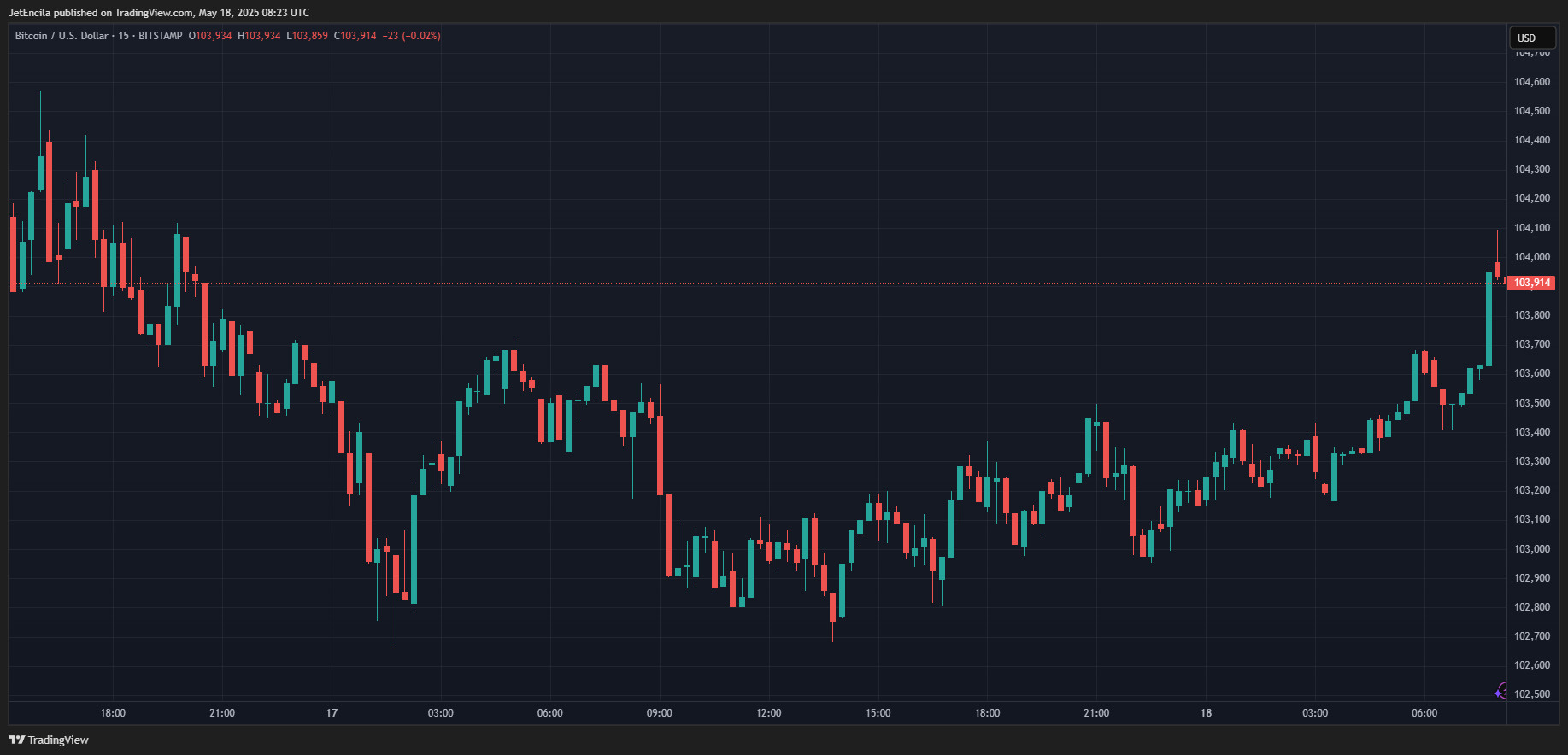The height and width of the screenshot is (755, 1568).
Task: Click the 12:00 label on the time axis
Action: 768,713
